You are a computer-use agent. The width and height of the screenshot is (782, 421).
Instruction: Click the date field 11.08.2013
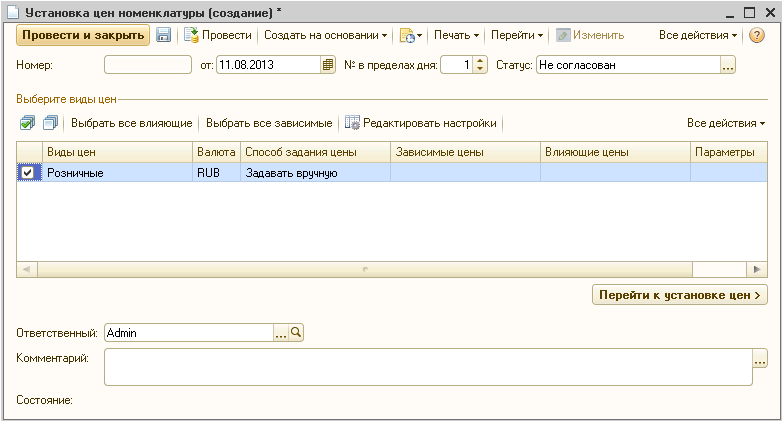click(269, 65)
